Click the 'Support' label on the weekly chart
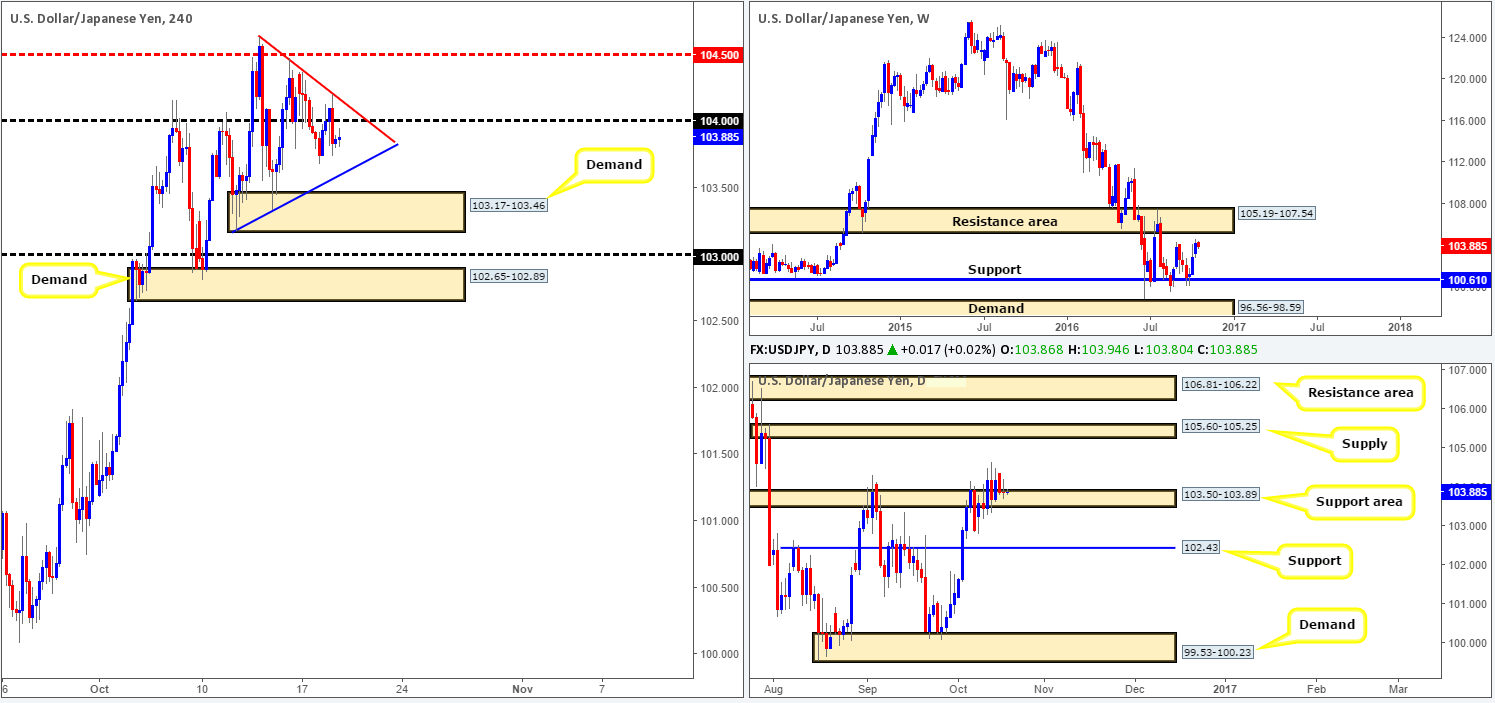 point(995,269)
